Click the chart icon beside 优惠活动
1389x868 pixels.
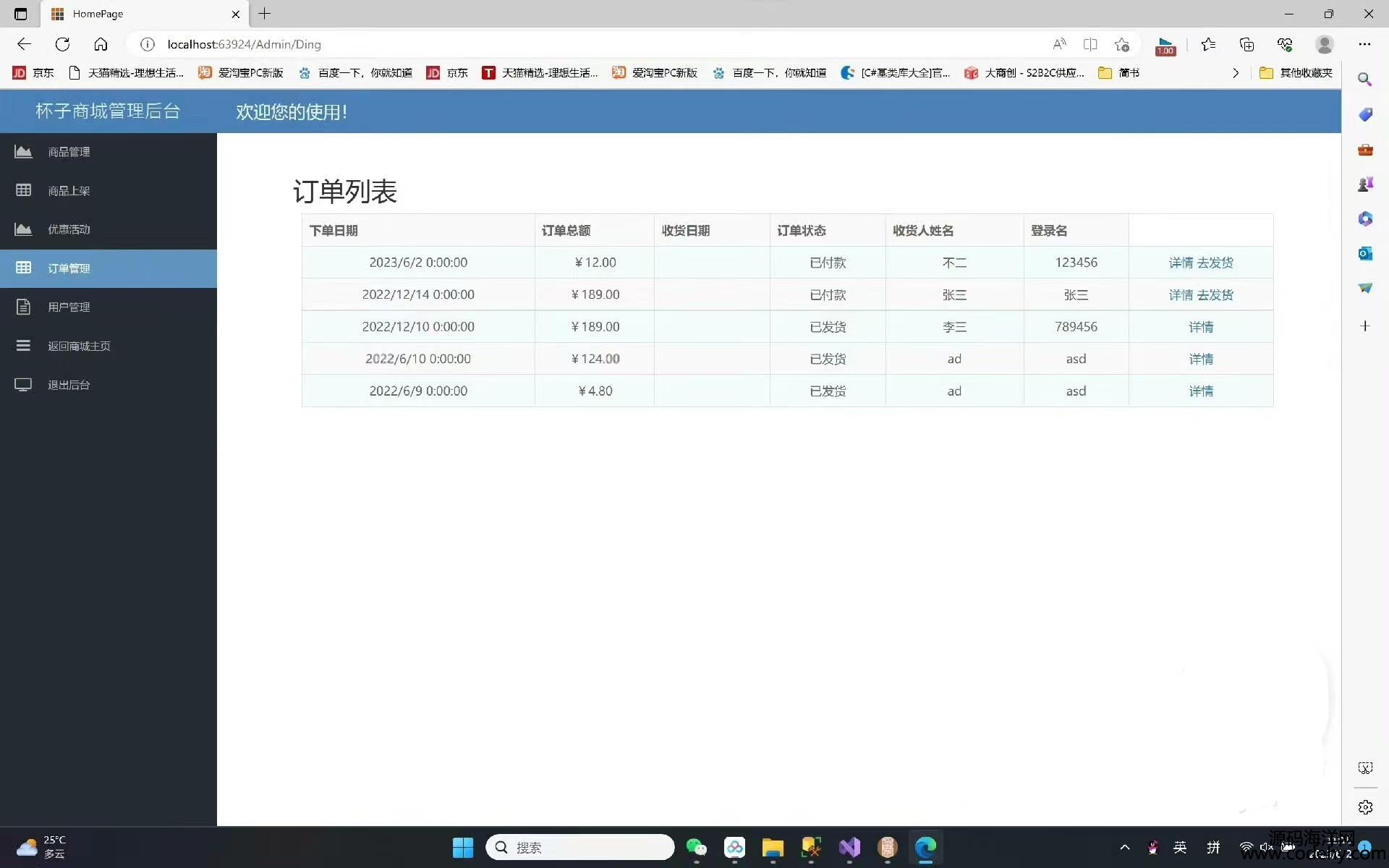pos(23,229)
